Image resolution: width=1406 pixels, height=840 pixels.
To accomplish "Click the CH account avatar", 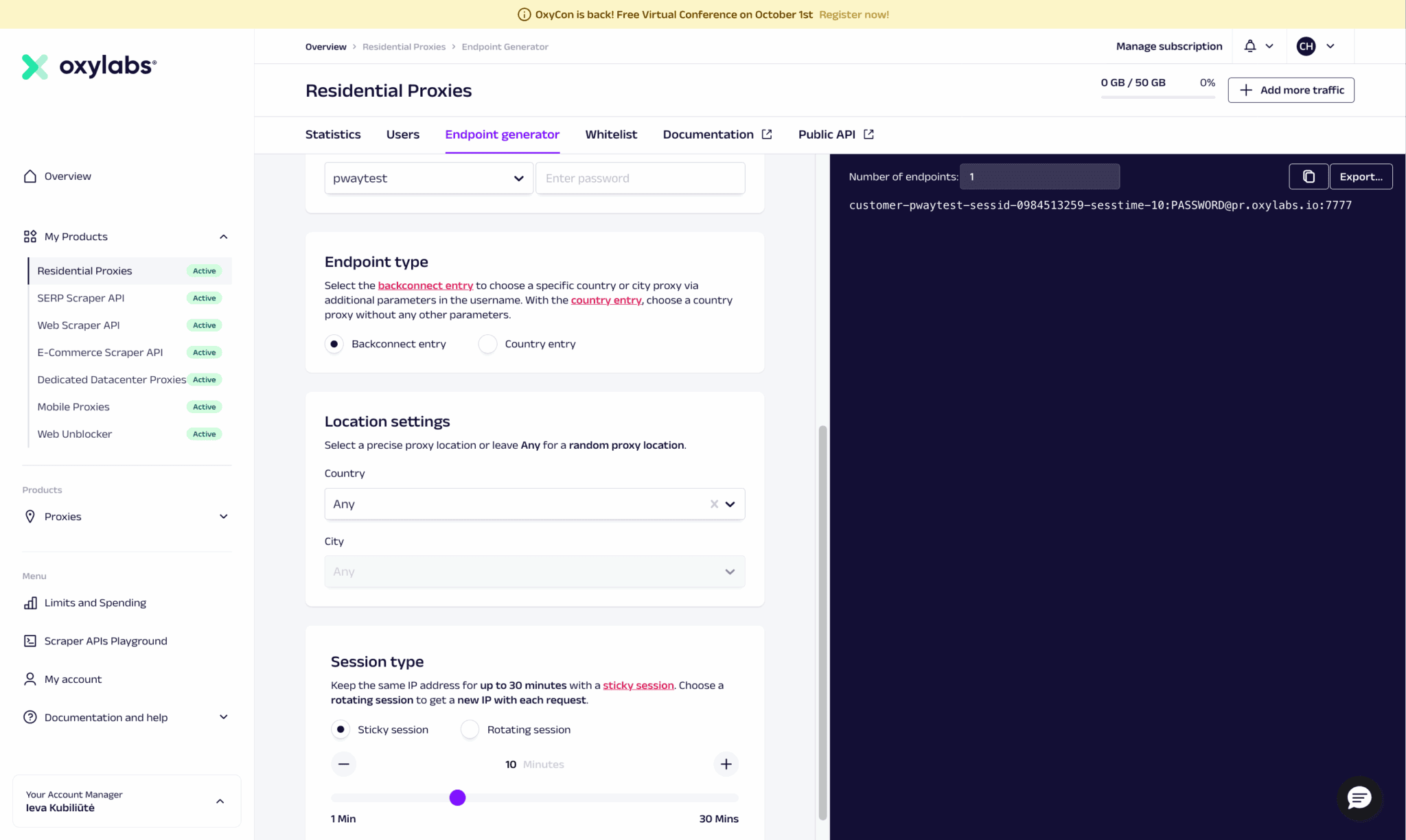I will (x=1306, y=46).
